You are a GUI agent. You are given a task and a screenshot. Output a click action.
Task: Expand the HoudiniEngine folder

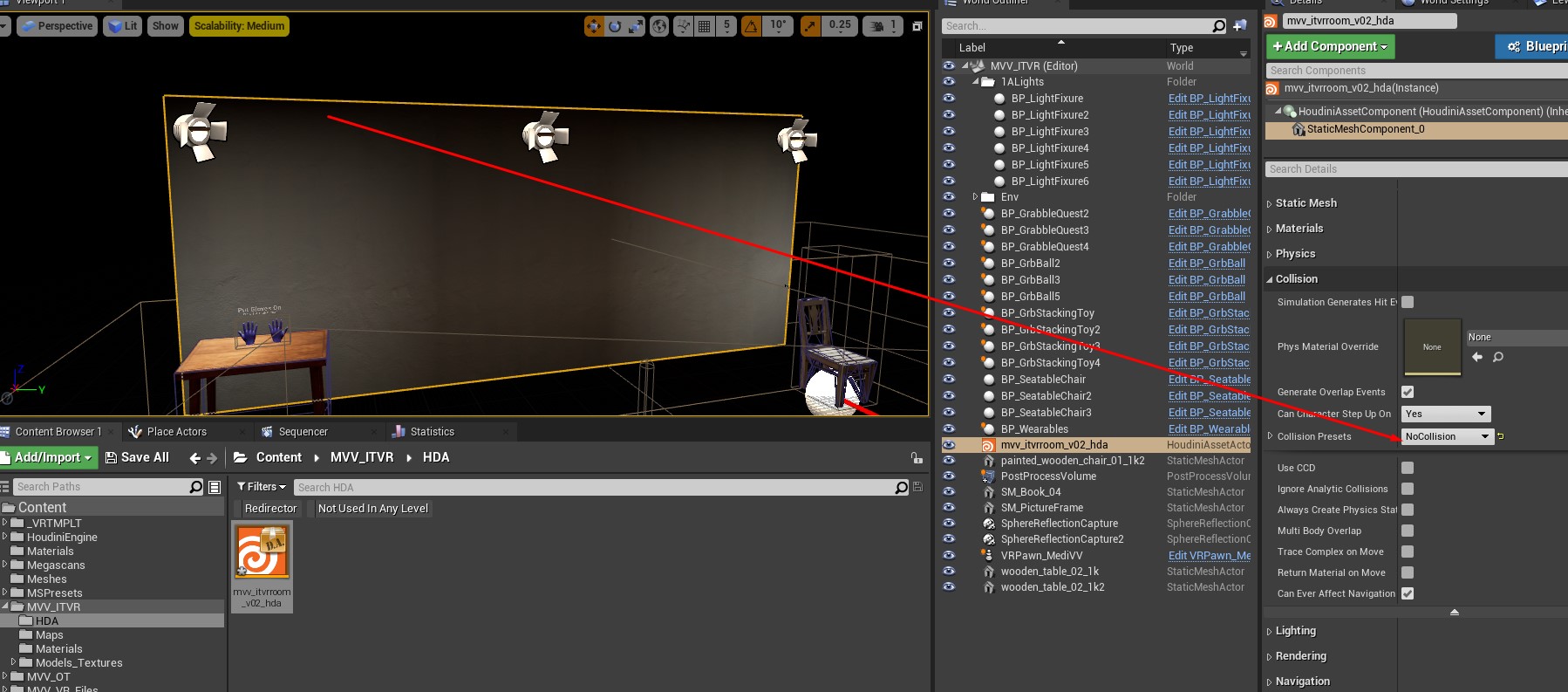(4, 538)
